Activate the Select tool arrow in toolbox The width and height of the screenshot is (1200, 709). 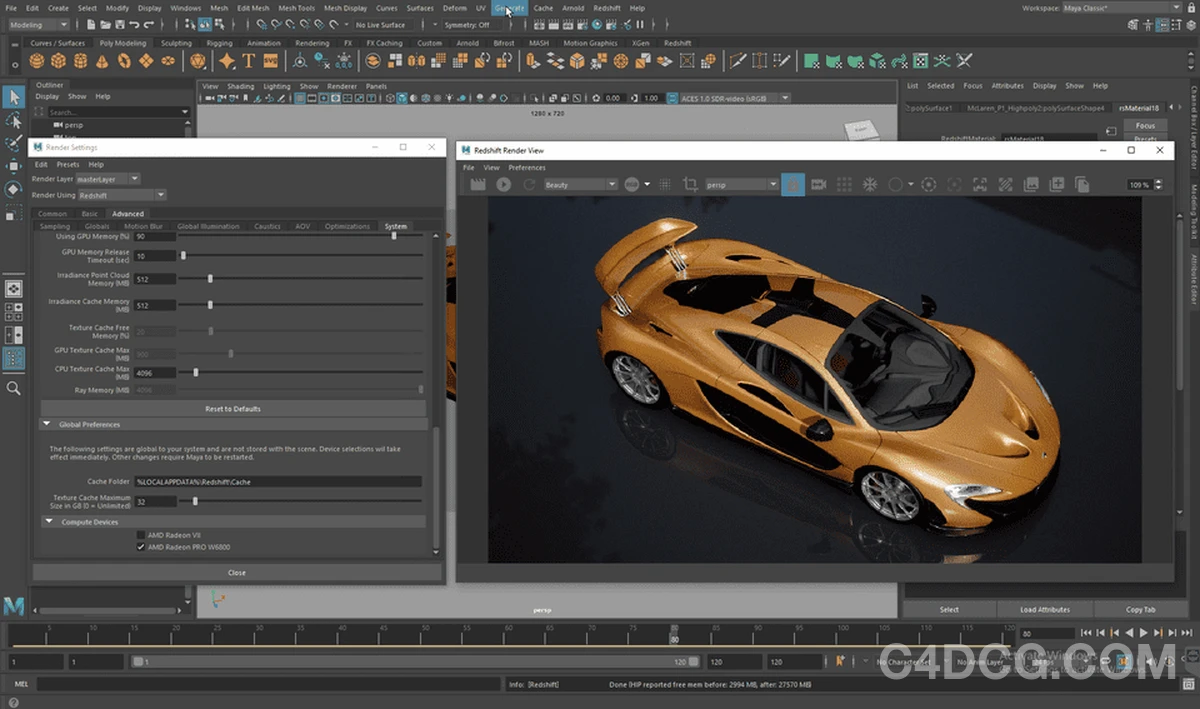14,97
